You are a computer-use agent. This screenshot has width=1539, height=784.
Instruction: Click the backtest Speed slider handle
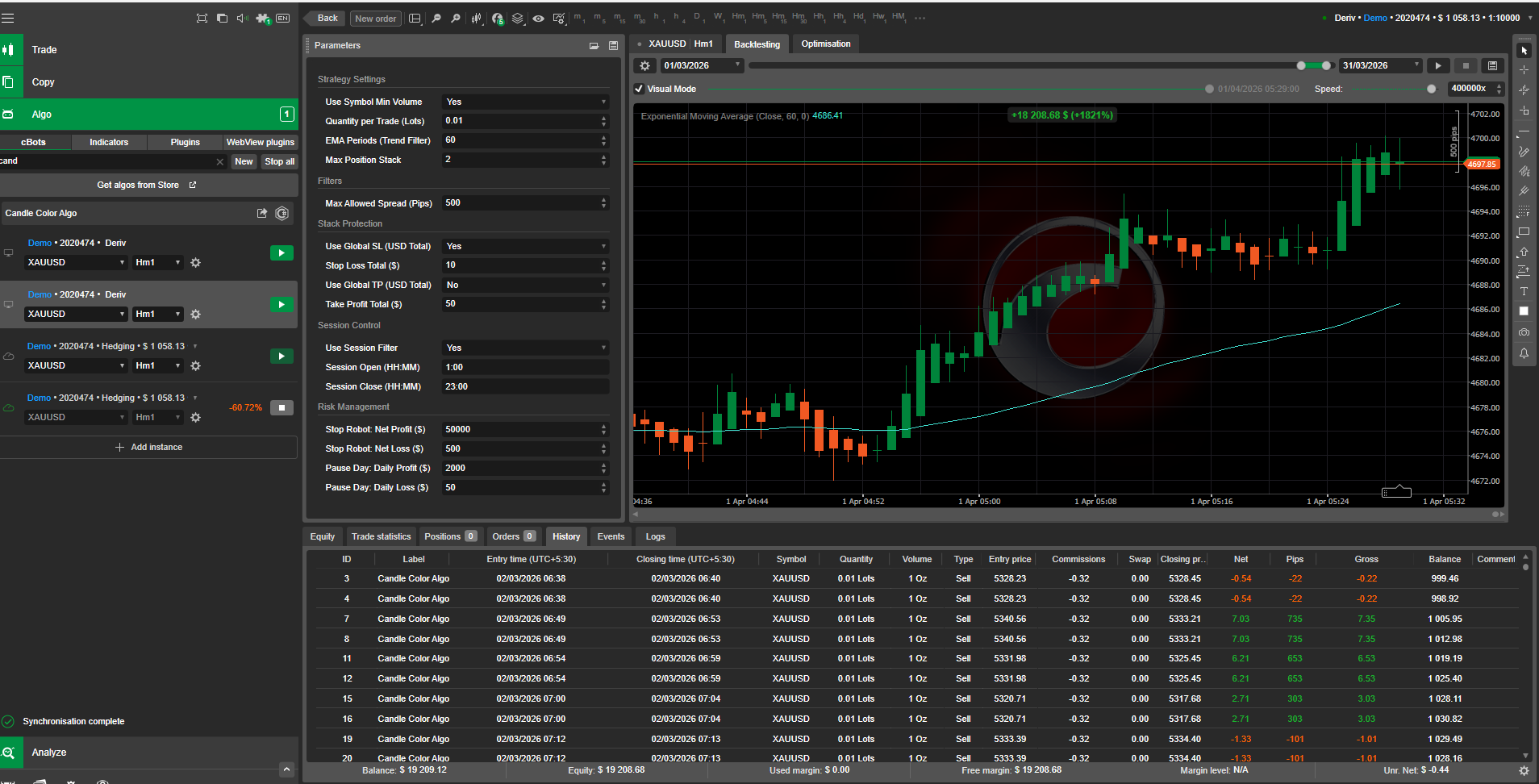[1431, 90]
